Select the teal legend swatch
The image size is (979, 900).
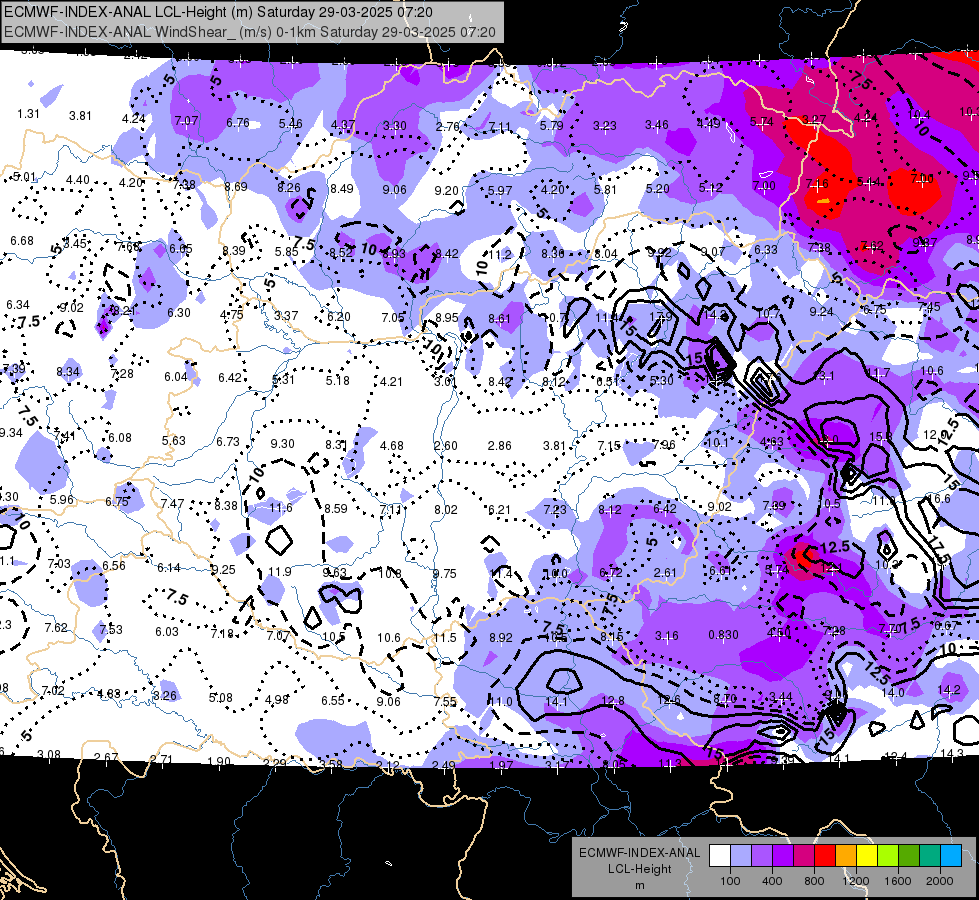coord(930,856)
